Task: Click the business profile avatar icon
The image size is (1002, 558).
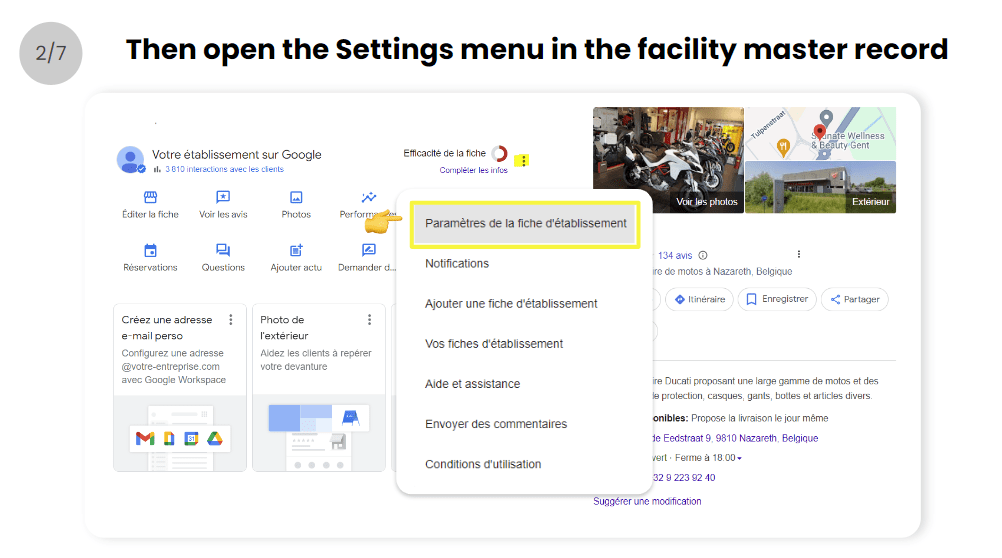Action: click(130, 160)
